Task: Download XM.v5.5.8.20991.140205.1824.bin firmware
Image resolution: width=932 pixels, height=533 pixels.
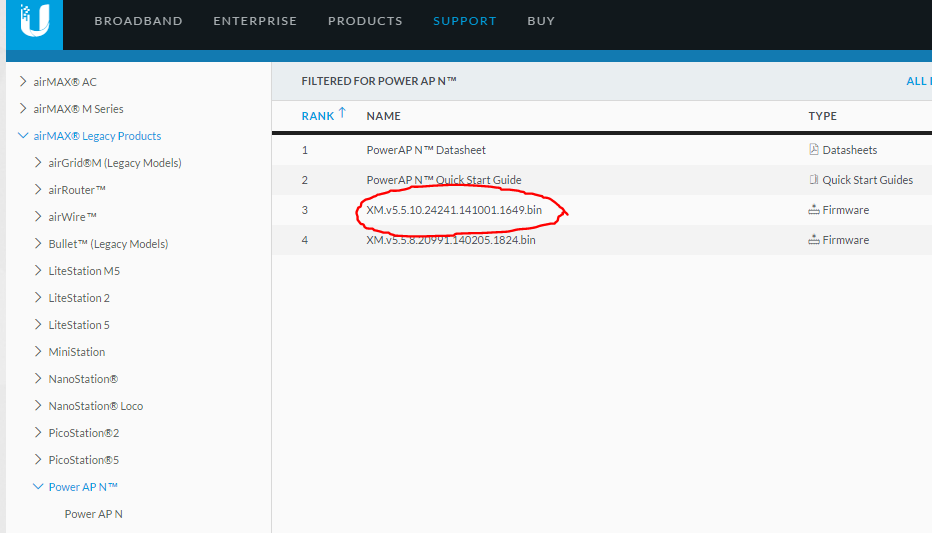Action: (451, 240)
